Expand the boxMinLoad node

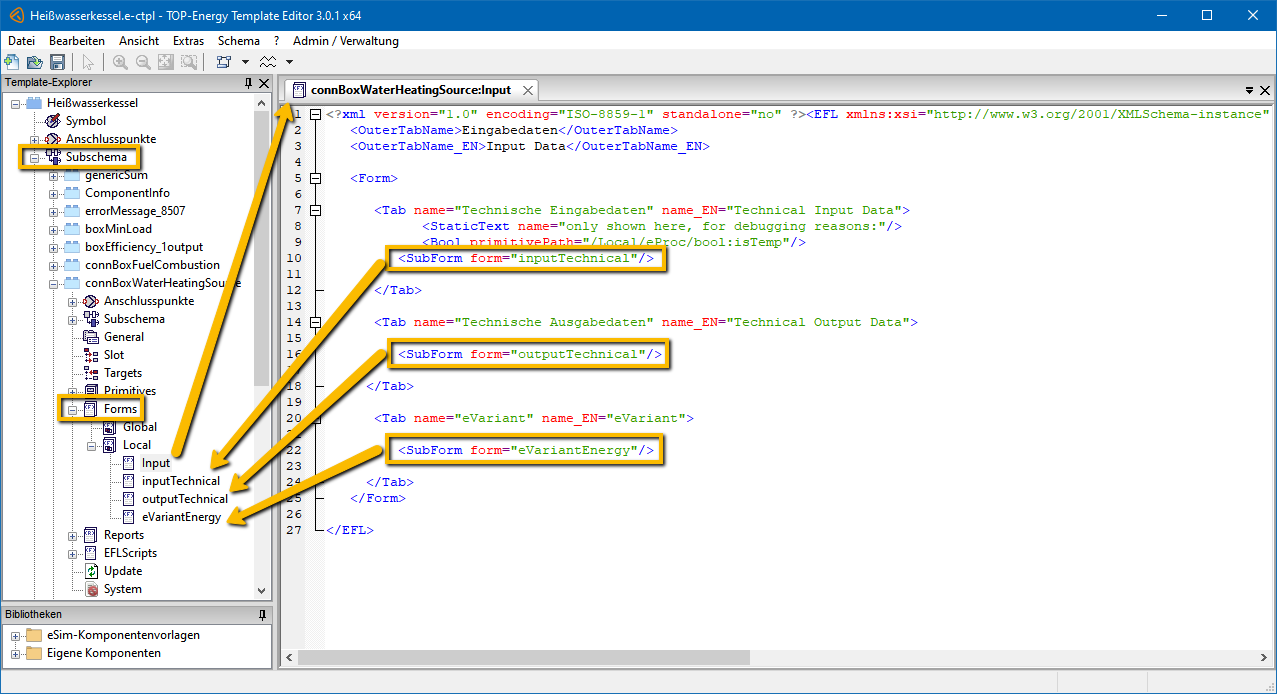click(53, 229)
